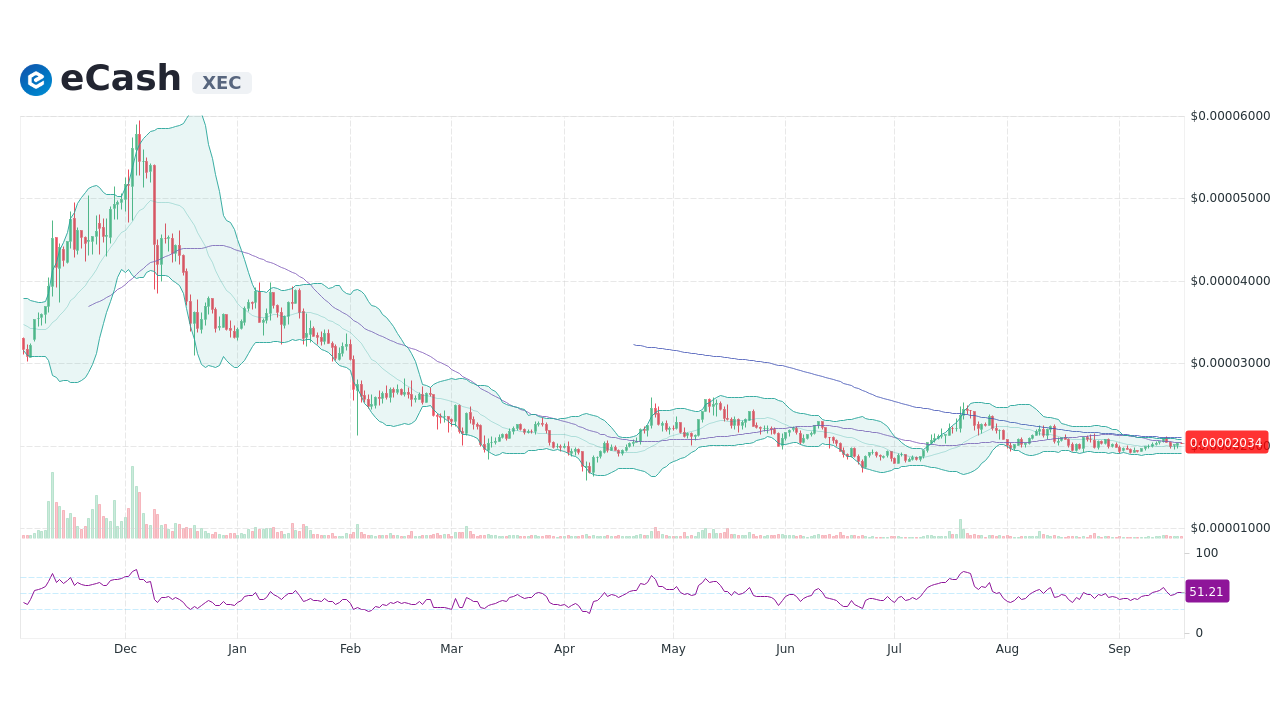Click the Sep label on the time axis
1280x720 pixels.
click(1119, 648)
